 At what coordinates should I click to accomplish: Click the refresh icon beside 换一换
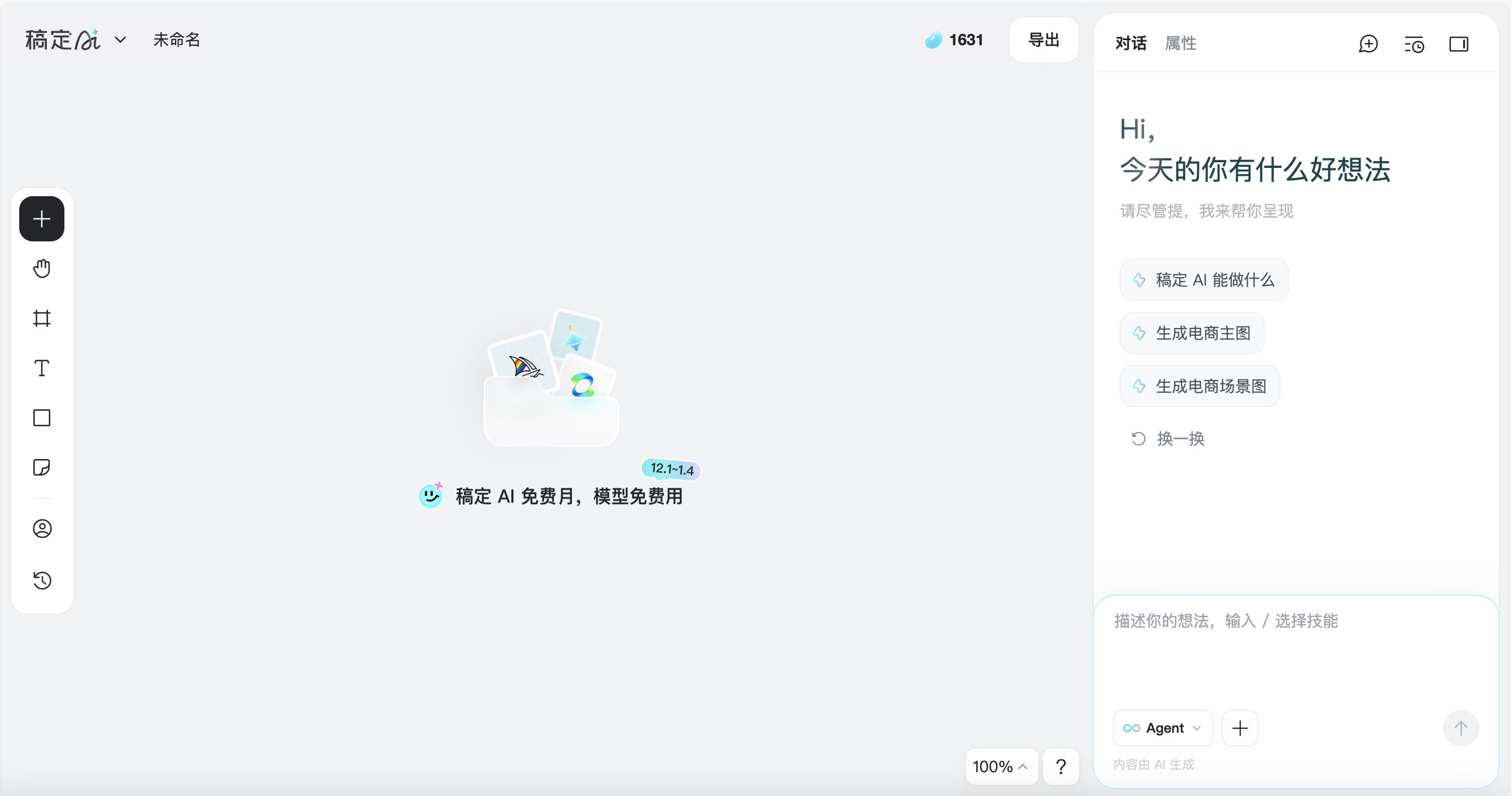pyautogui.click(x=1138, y=439)
